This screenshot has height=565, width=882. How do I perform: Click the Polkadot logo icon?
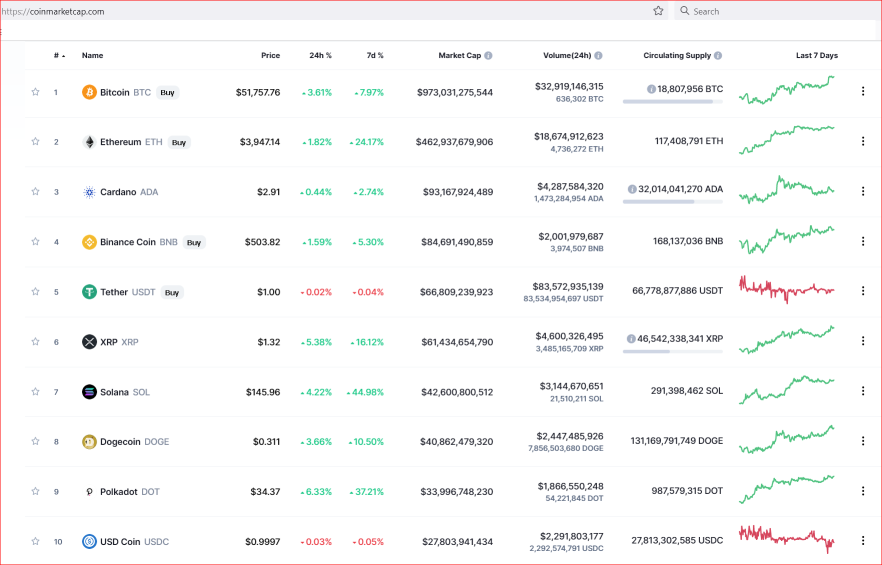click(x=89, y=491)
